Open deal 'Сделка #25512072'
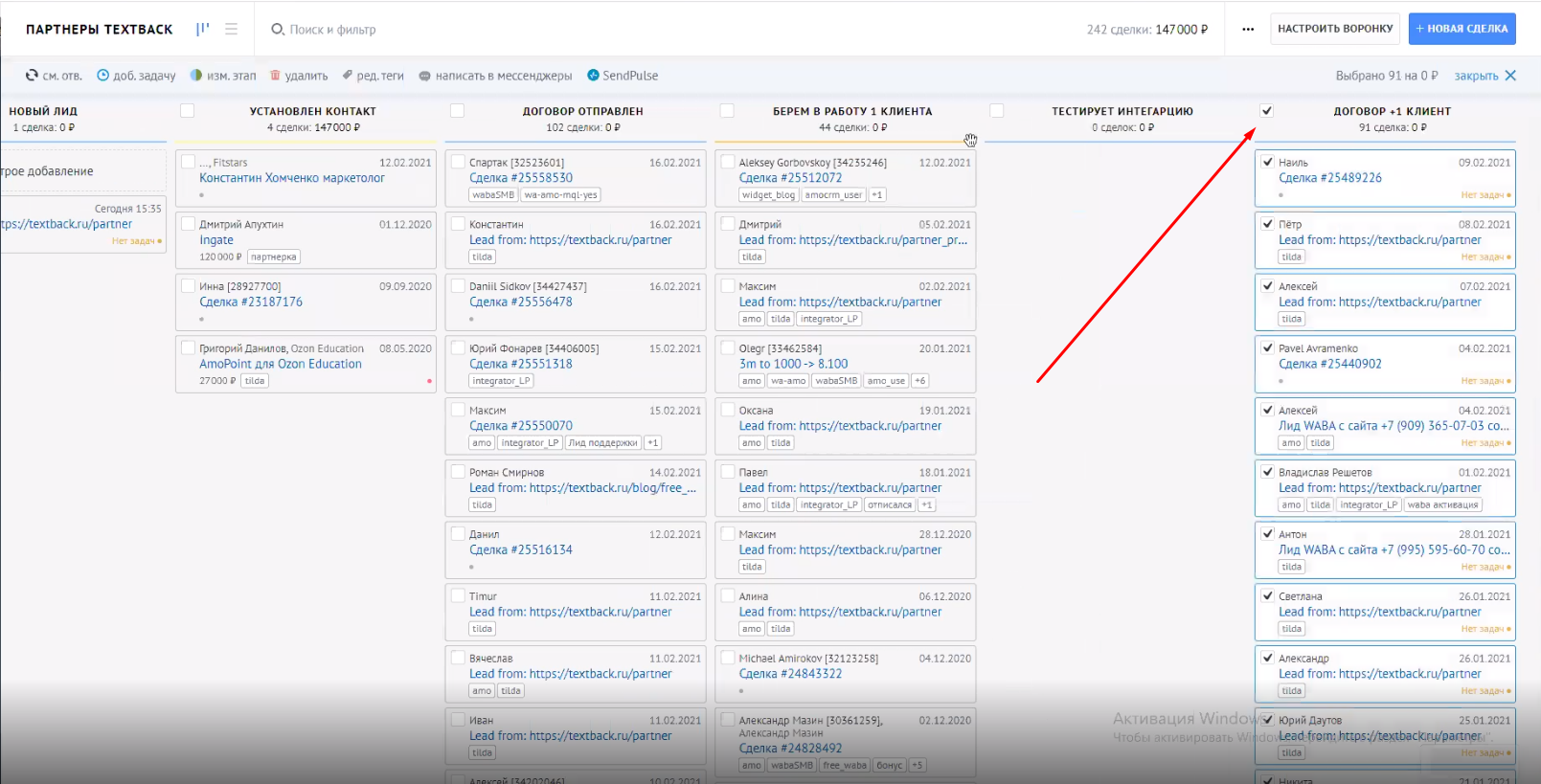This screenshot has height=784, width=1541. pos(791,178)
